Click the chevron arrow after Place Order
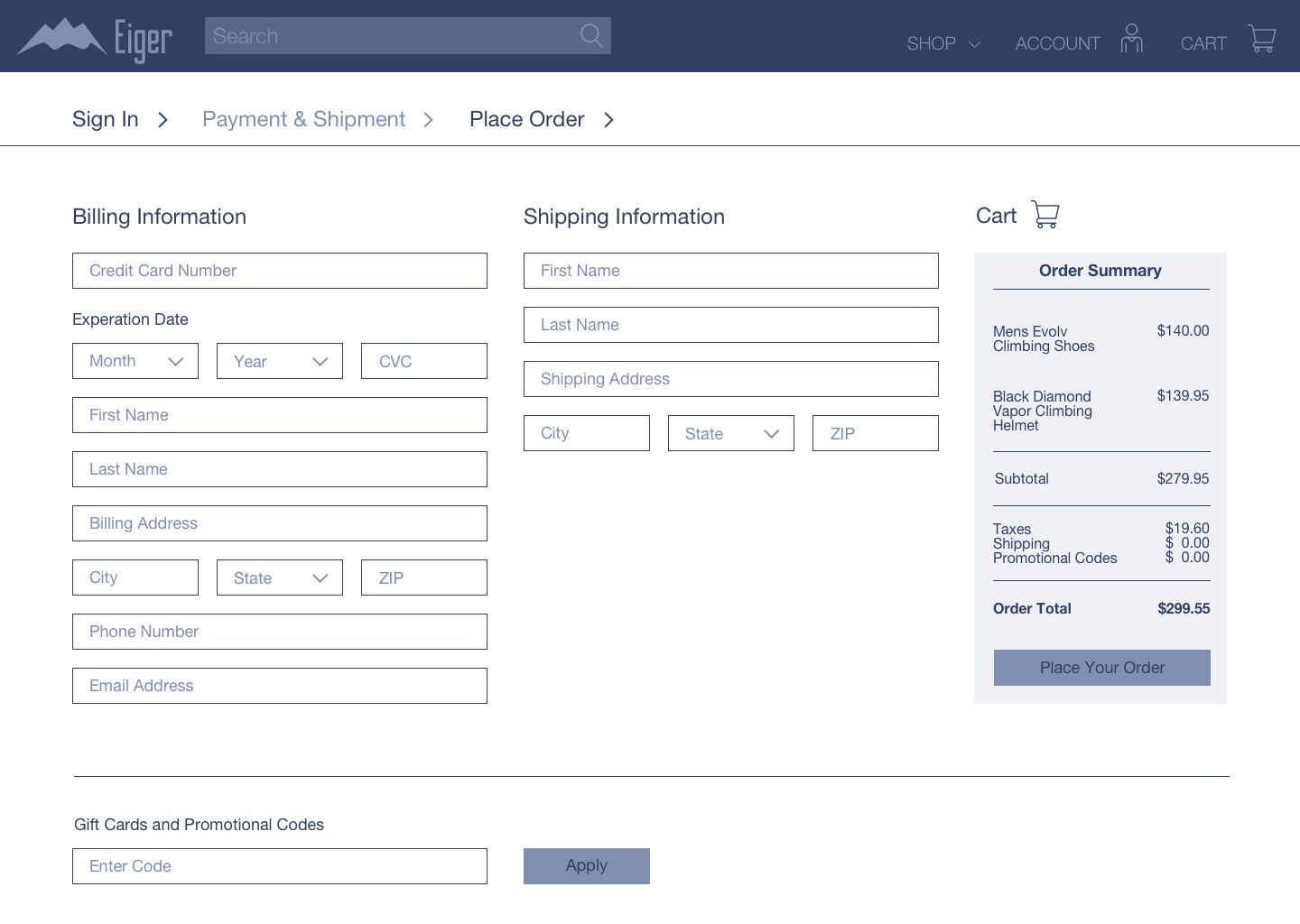 pyautogui.click(x=608, y=120)
